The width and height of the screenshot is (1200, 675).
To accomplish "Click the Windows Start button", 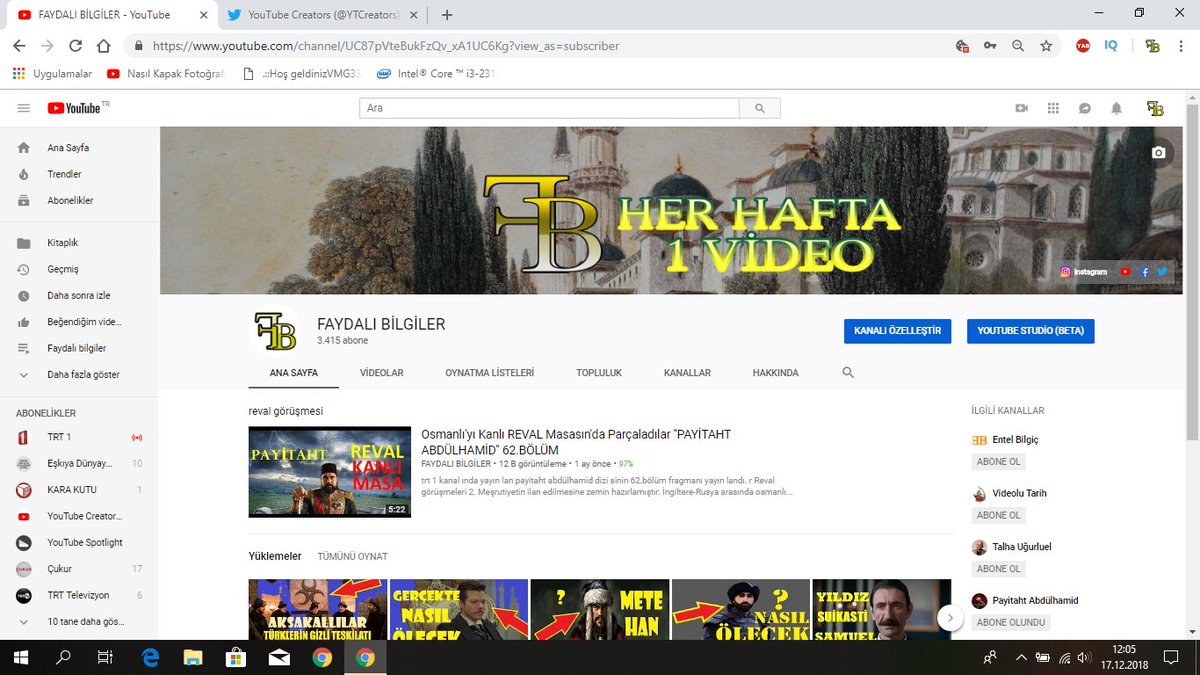I will click(x=20, y=657).
